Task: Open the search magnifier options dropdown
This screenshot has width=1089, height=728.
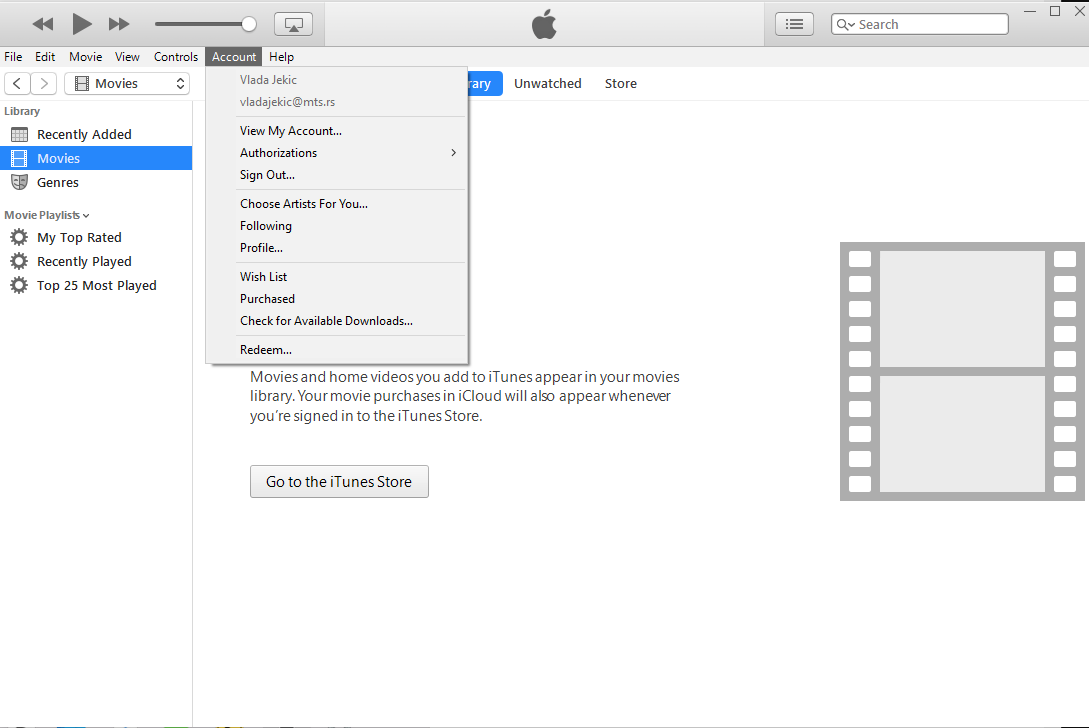Action: tap(845, 24)
